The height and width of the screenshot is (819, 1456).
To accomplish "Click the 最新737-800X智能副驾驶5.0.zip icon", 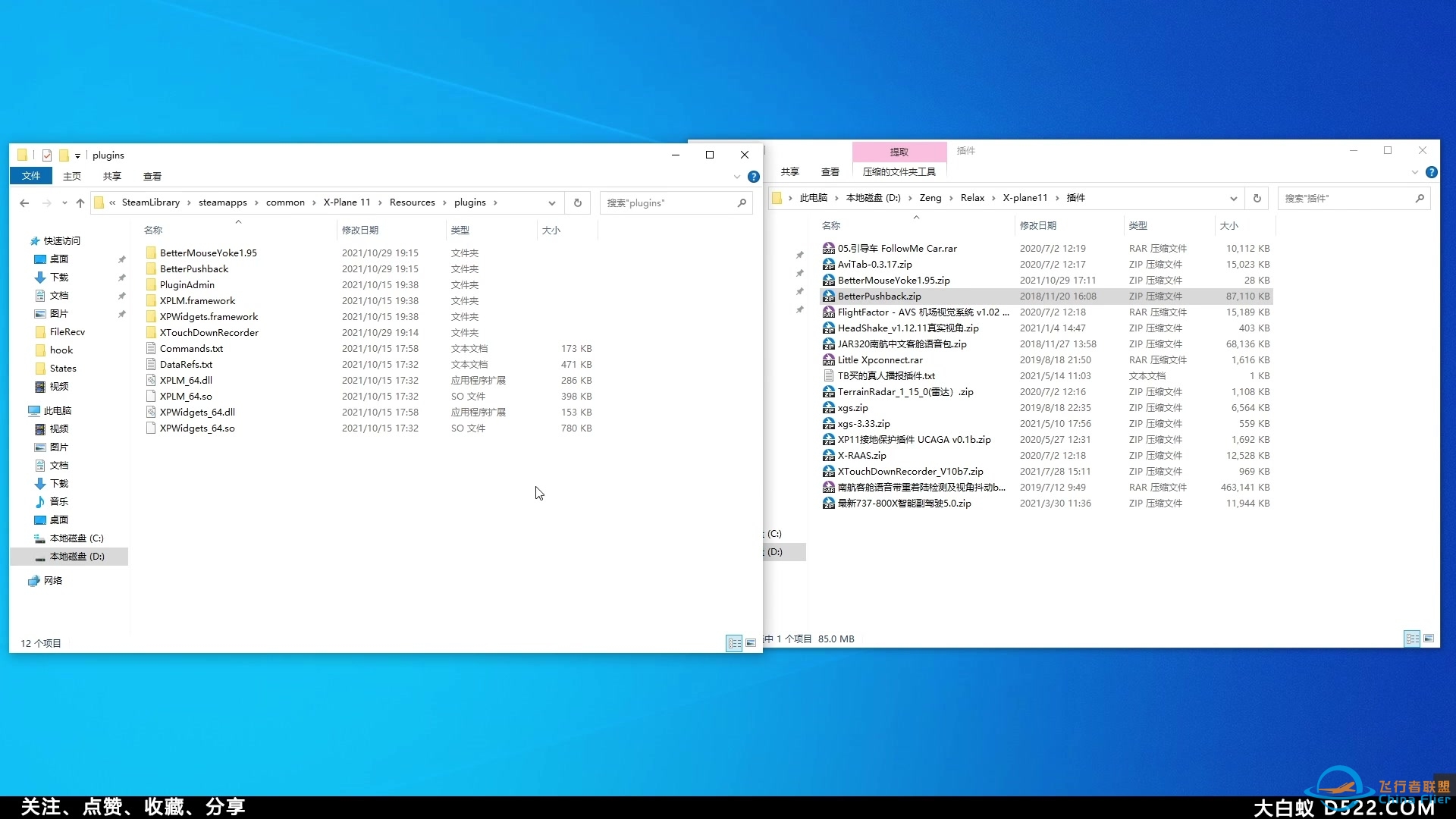I will pyautogui.click(x=829, y=503).
